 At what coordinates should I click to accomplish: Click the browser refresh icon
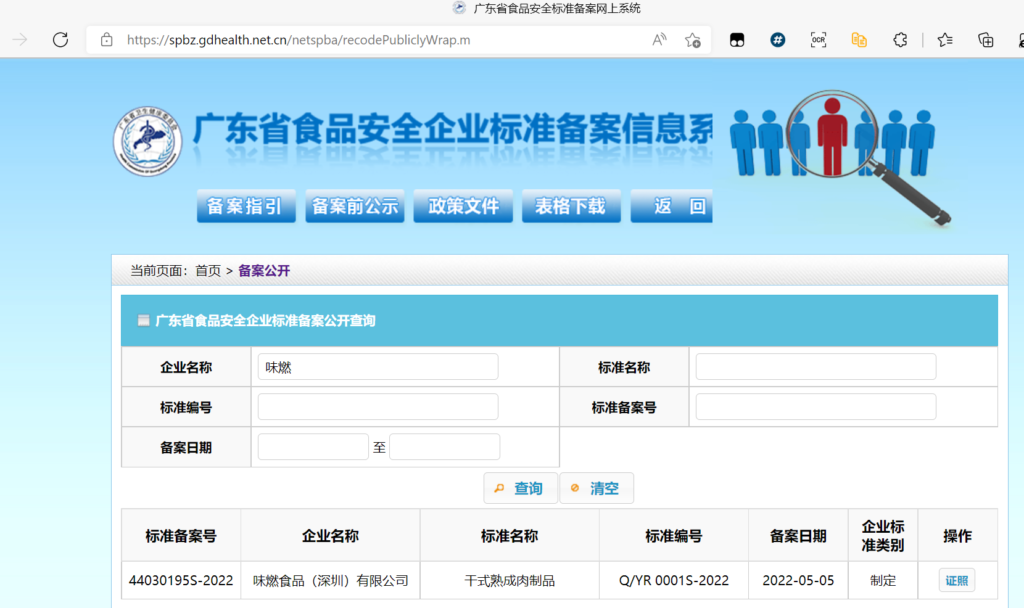(60, 40)
